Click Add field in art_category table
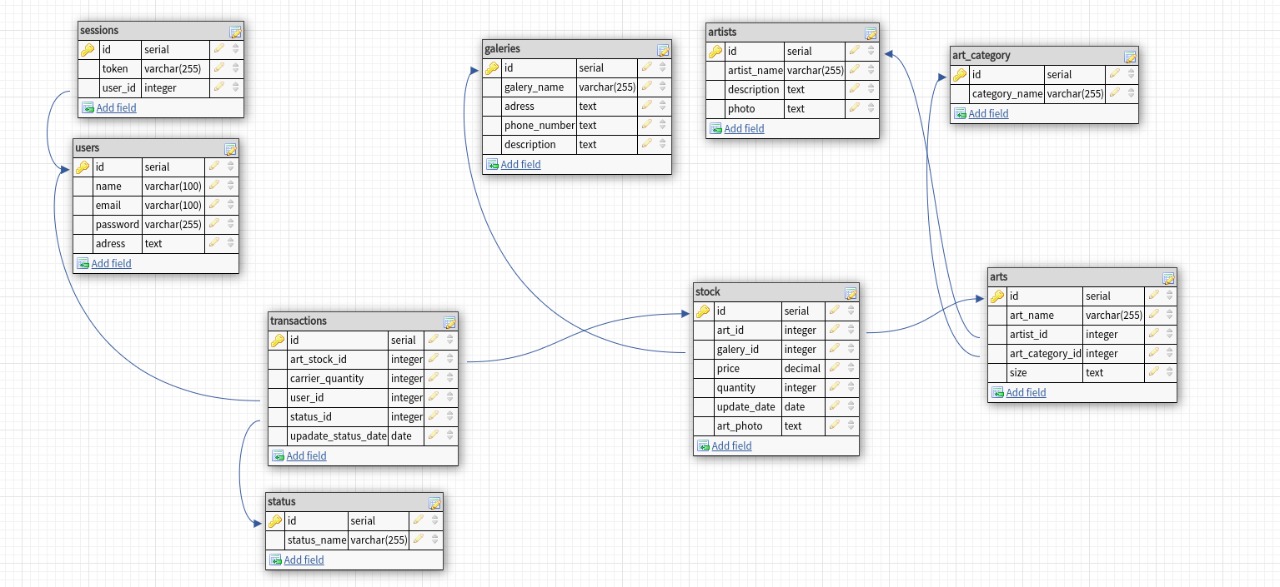Viewport: 1280px width, 587px height. (x=988, y=114)
